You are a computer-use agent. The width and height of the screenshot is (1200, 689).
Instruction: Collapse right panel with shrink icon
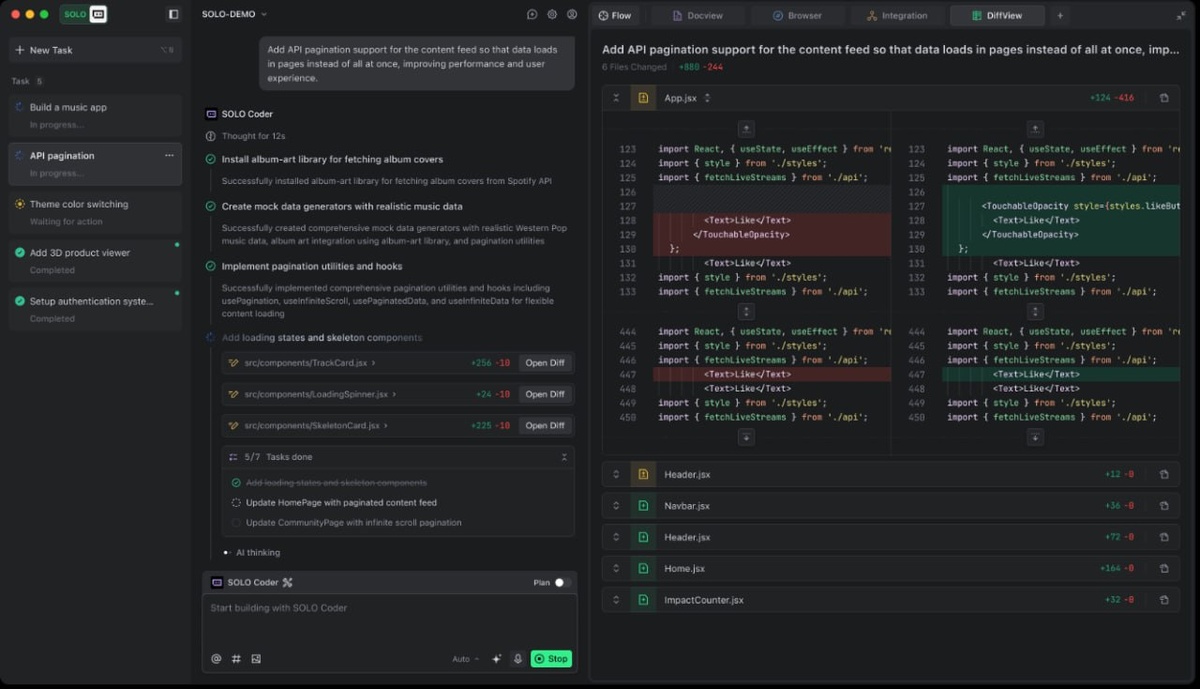point(1181,15)
